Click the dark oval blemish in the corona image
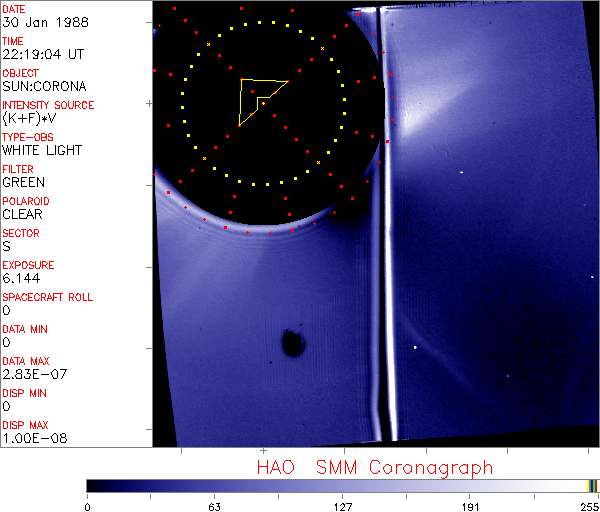This screenshot has width=600, height=512. click(293, 343)
